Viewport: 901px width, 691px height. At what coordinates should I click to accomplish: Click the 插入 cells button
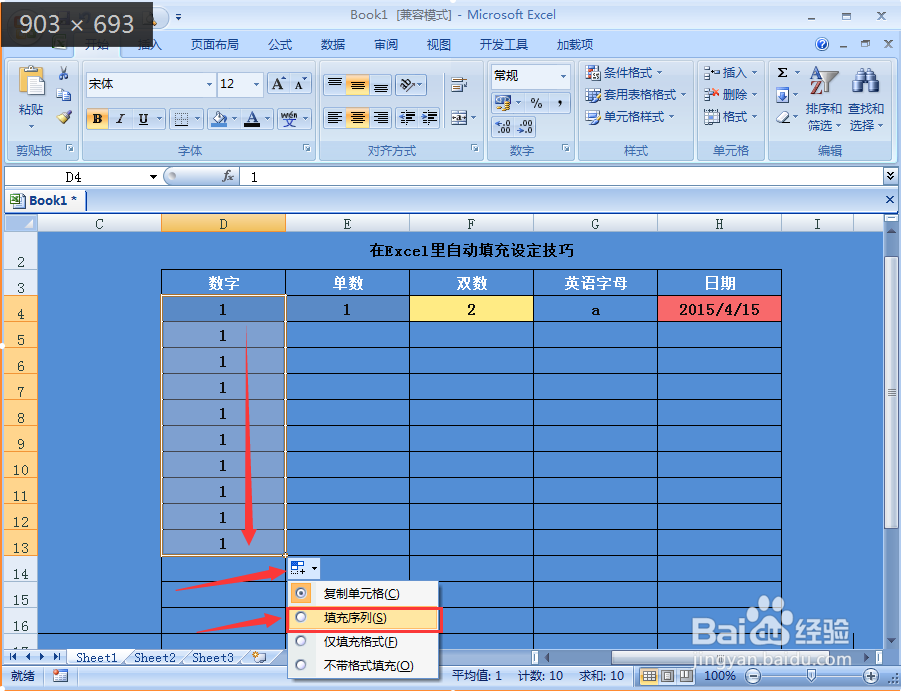(731, 73)
